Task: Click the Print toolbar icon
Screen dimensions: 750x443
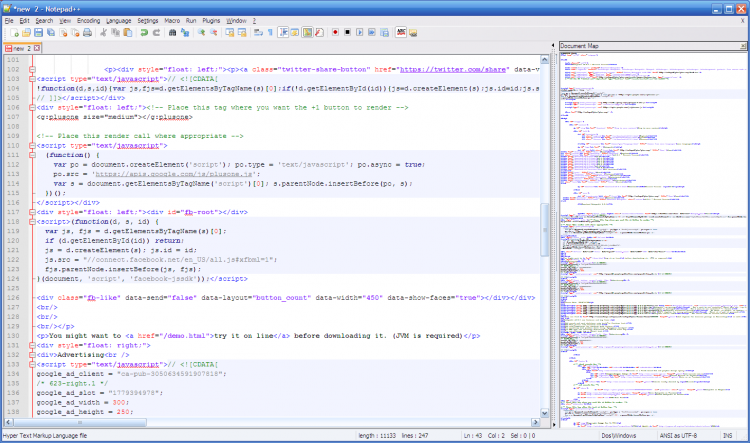Action: [87, 32]
